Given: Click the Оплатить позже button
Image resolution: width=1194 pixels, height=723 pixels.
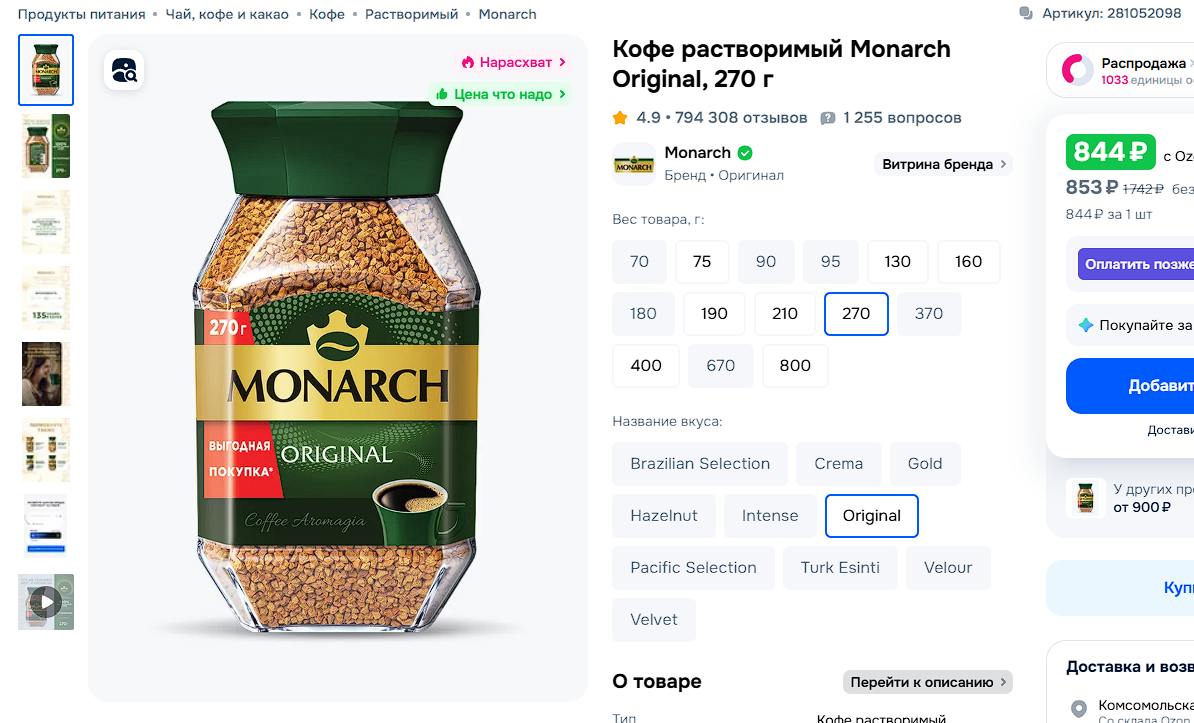Looking at the screenshot, I should click(1138, 264).
